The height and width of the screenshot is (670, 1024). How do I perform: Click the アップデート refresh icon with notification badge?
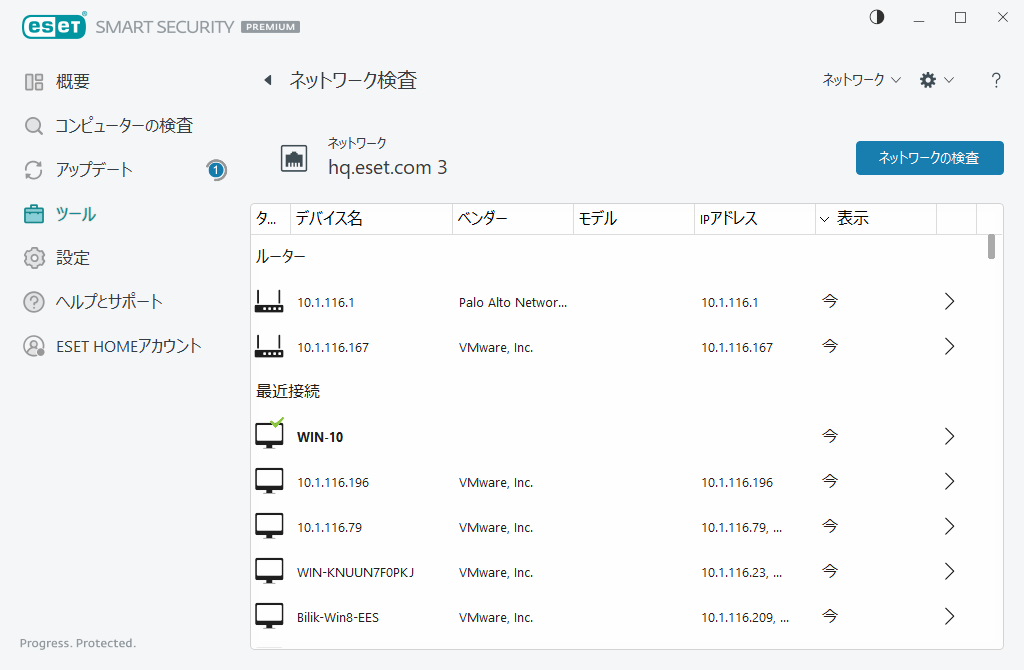point(33,170)
